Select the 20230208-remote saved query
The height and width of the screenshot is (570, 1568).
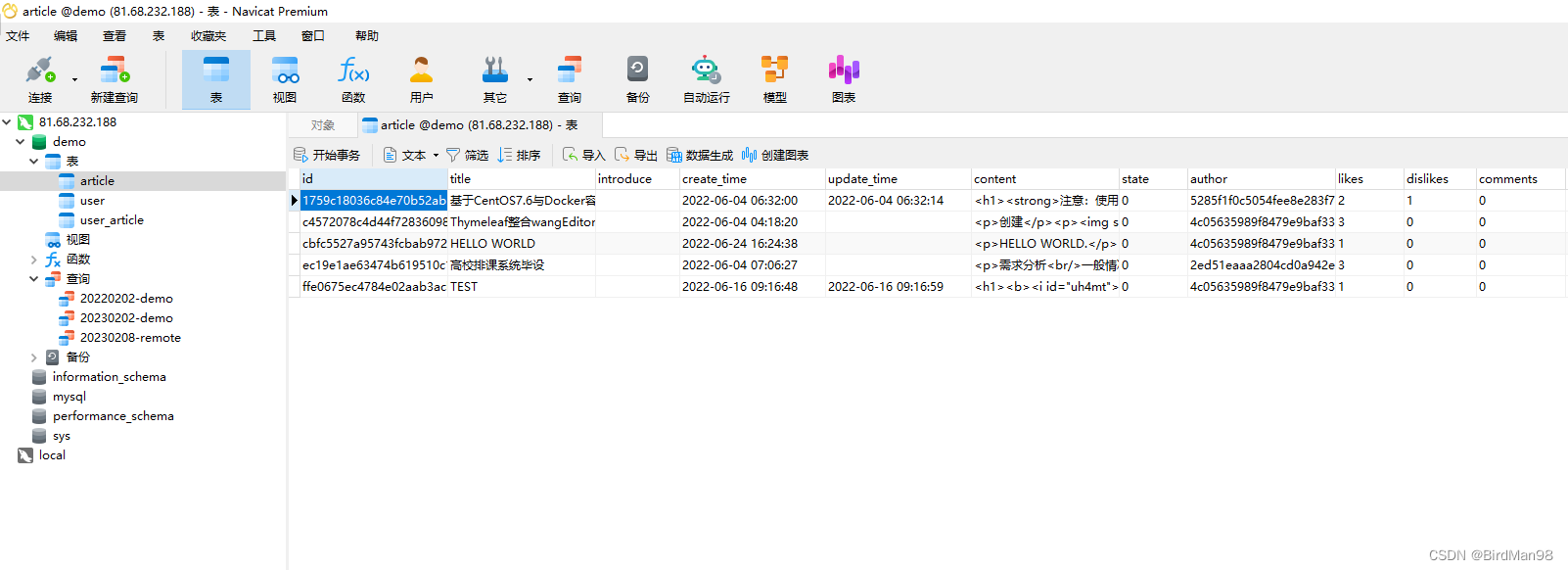[x=130, y=338]
